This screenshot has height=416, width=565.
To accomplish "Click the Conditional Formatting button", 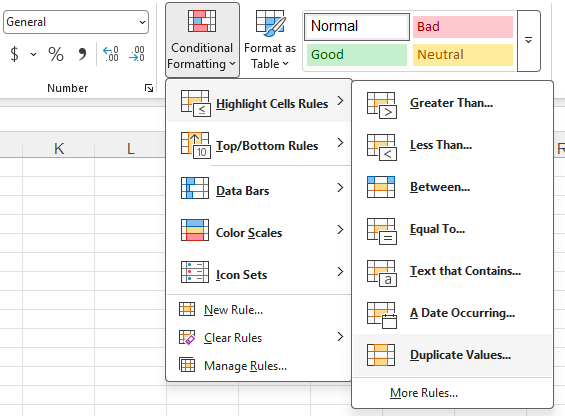I will point(202,40).
